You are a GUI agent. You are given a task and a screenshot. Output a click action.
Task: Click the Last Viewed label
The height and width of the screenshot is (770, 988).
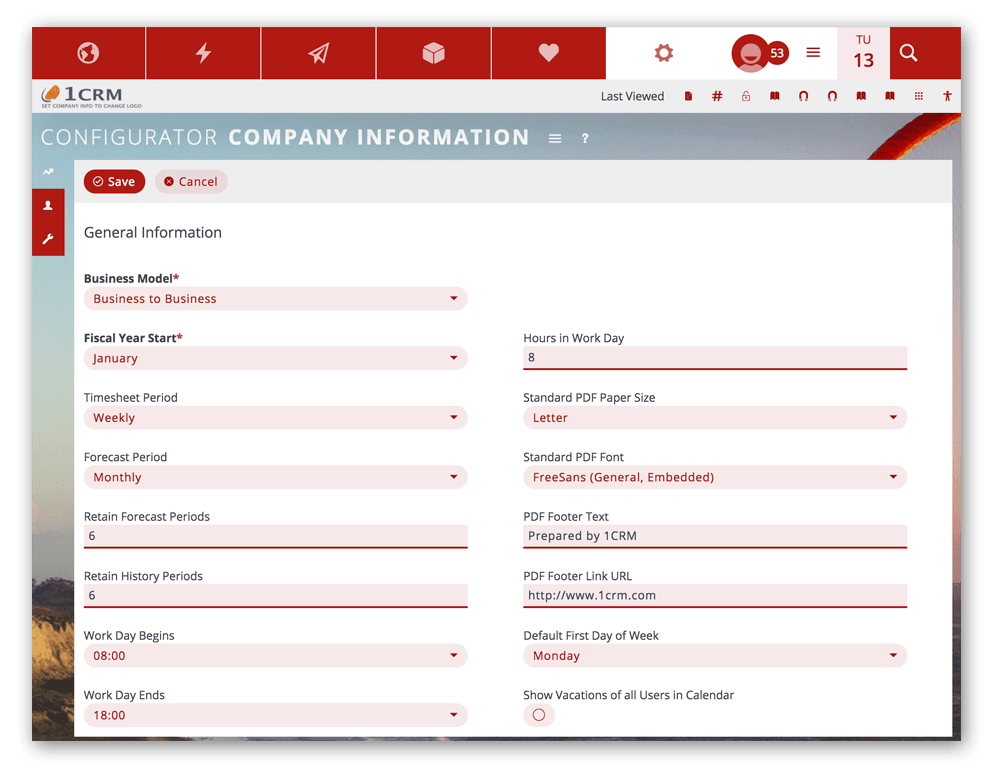(632, 96)
